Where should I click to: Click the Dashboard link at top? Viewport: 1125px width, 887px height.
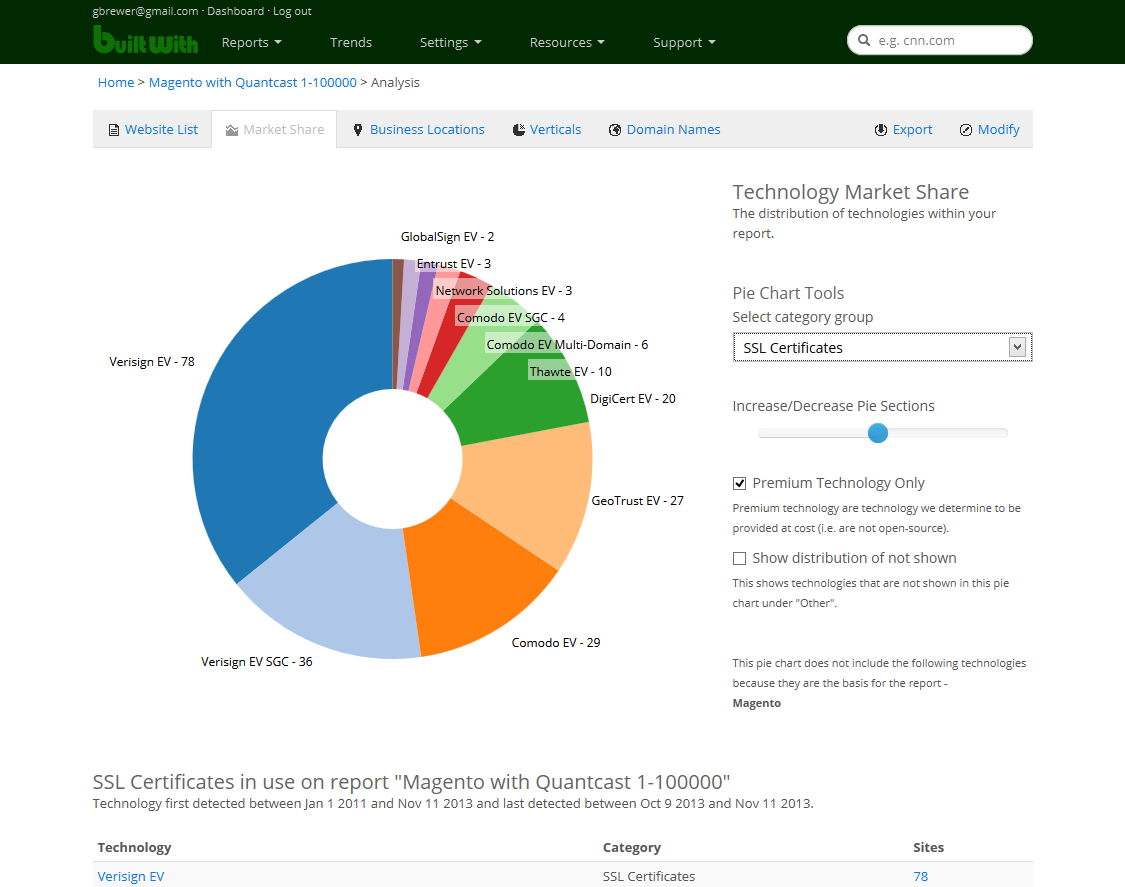coord(235,11)
